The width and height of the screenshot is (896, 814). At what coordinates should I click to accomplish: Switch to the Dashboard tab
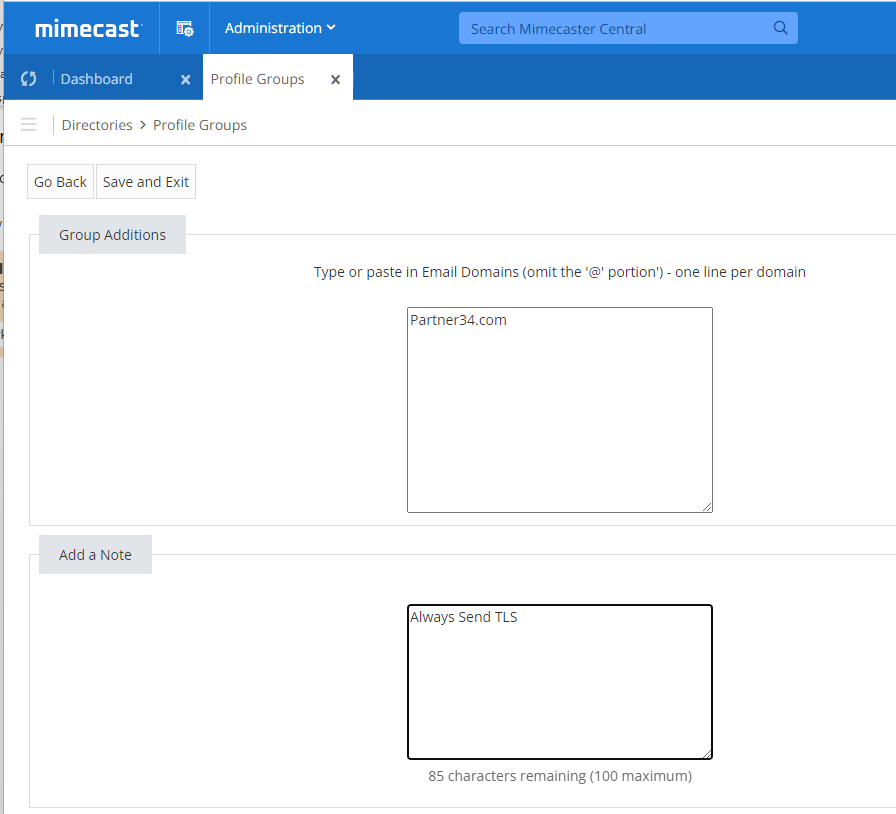tap(96, 78)
